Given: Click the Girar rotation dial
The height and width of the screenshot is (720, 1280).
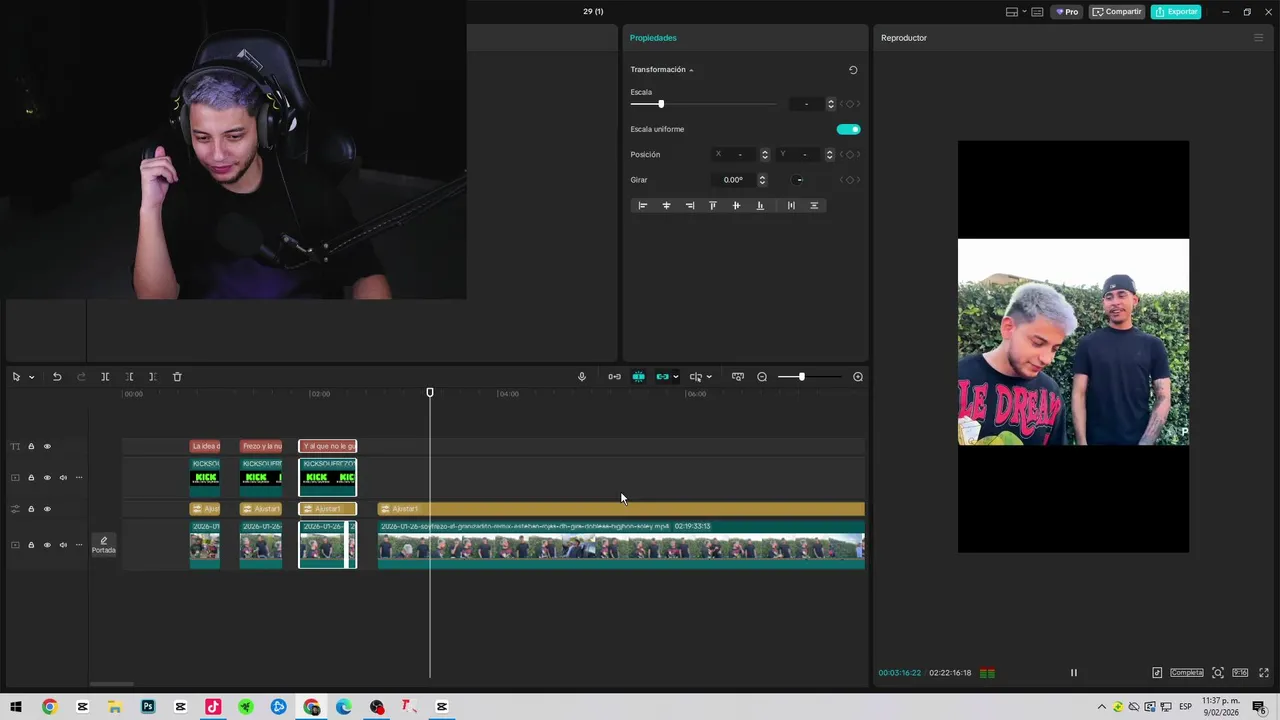Looking at the screenshot, I should pos(798,180).
